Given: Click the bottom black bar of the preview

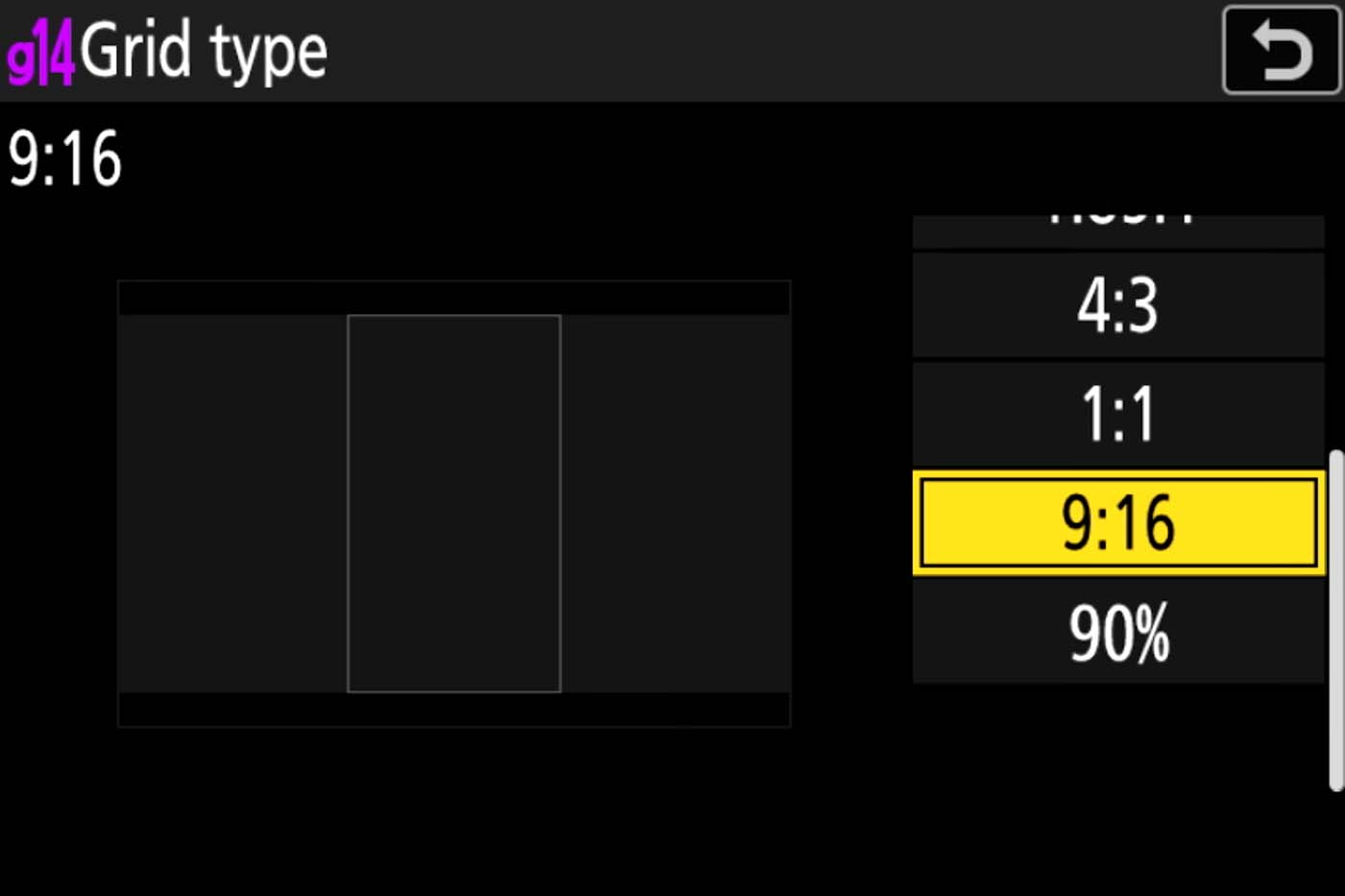Looking at the screenshot, I should pyautogui.click(x=453, y=710).
